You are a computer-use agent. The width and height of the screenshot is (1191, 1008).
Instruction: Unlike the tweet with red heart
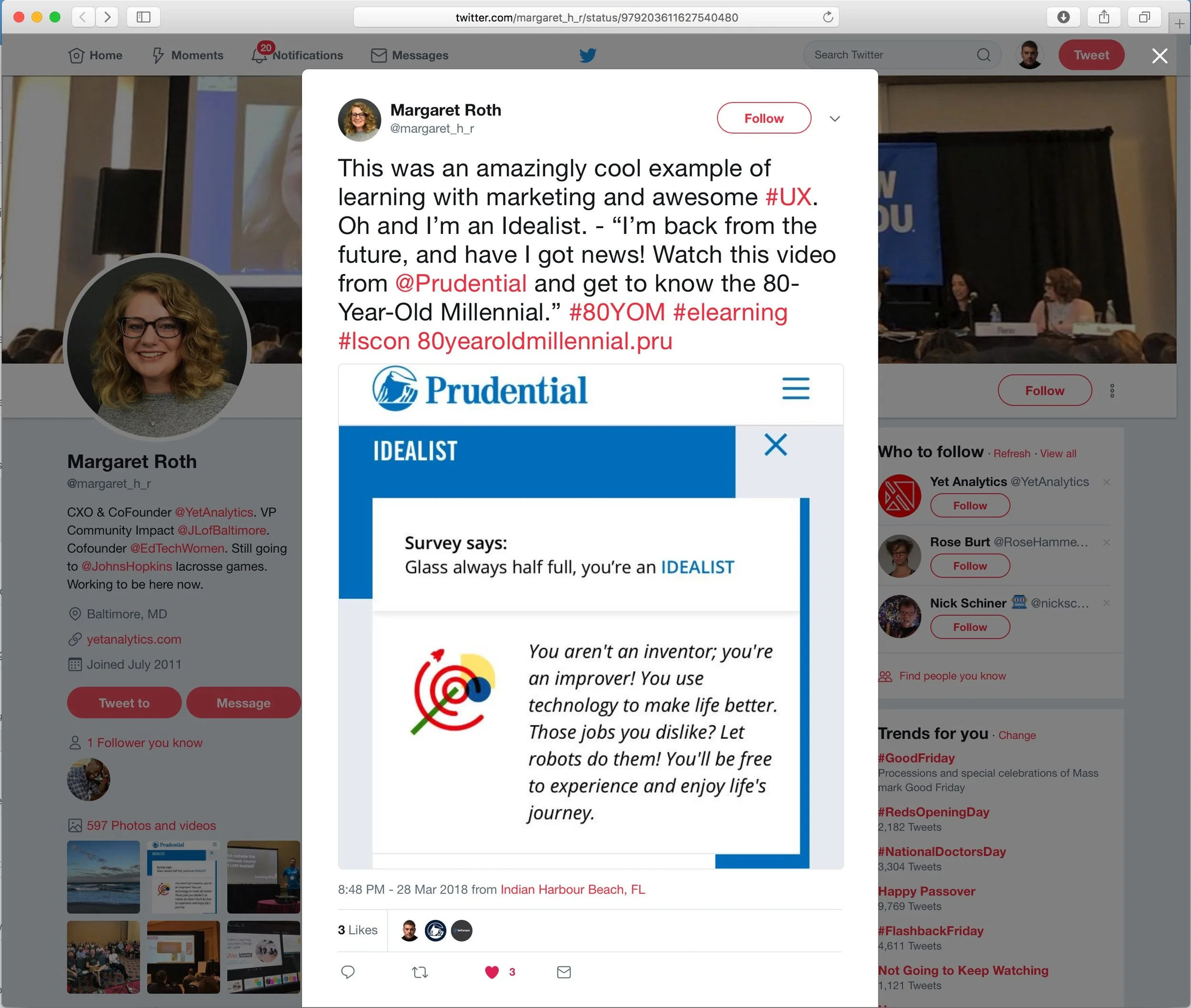[492, 972]
